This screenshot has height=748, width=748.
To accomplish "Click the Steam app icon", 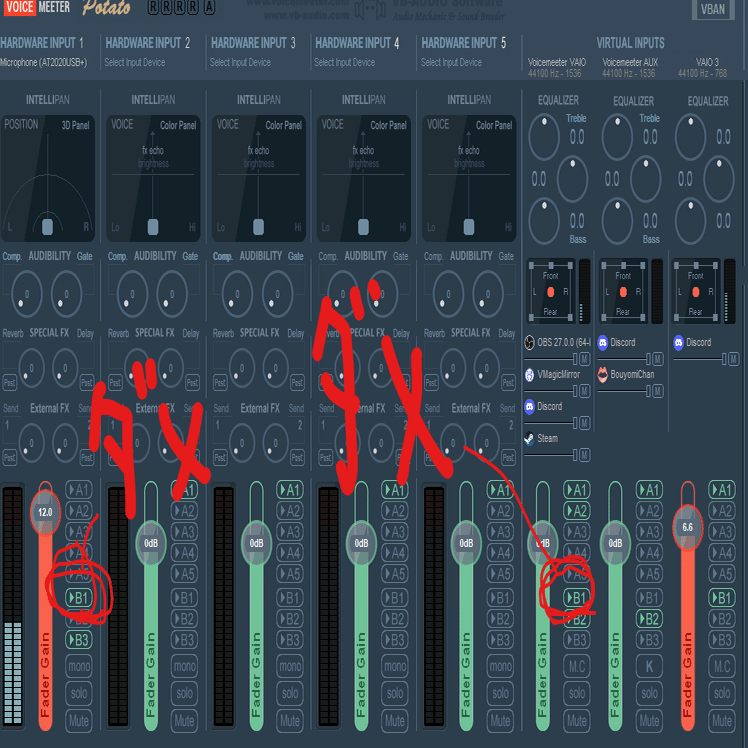I will (529, 438).
